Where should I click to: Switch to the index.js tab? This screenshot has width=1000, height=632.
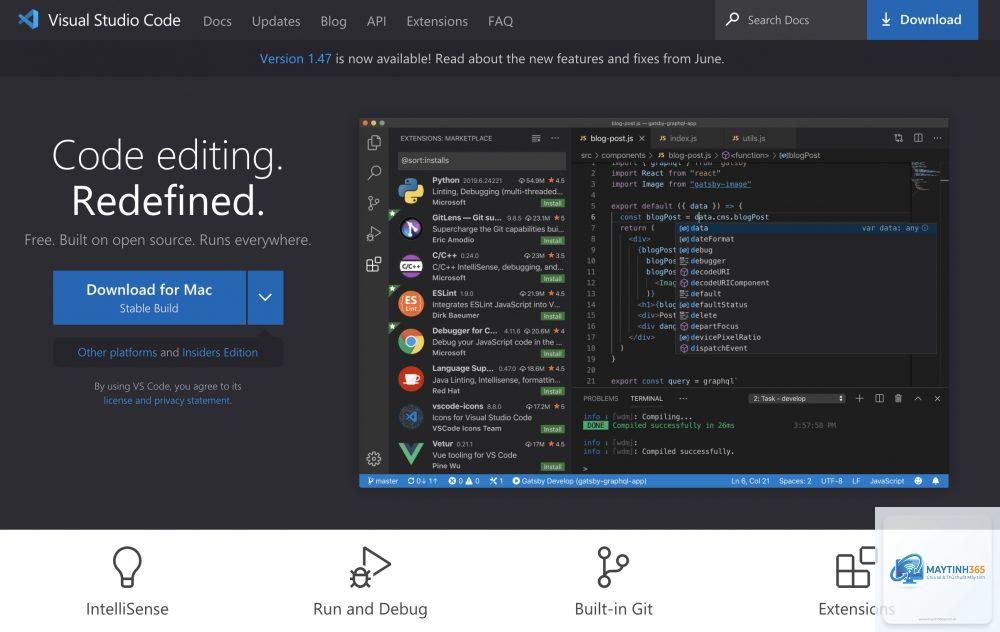(683, 138)
